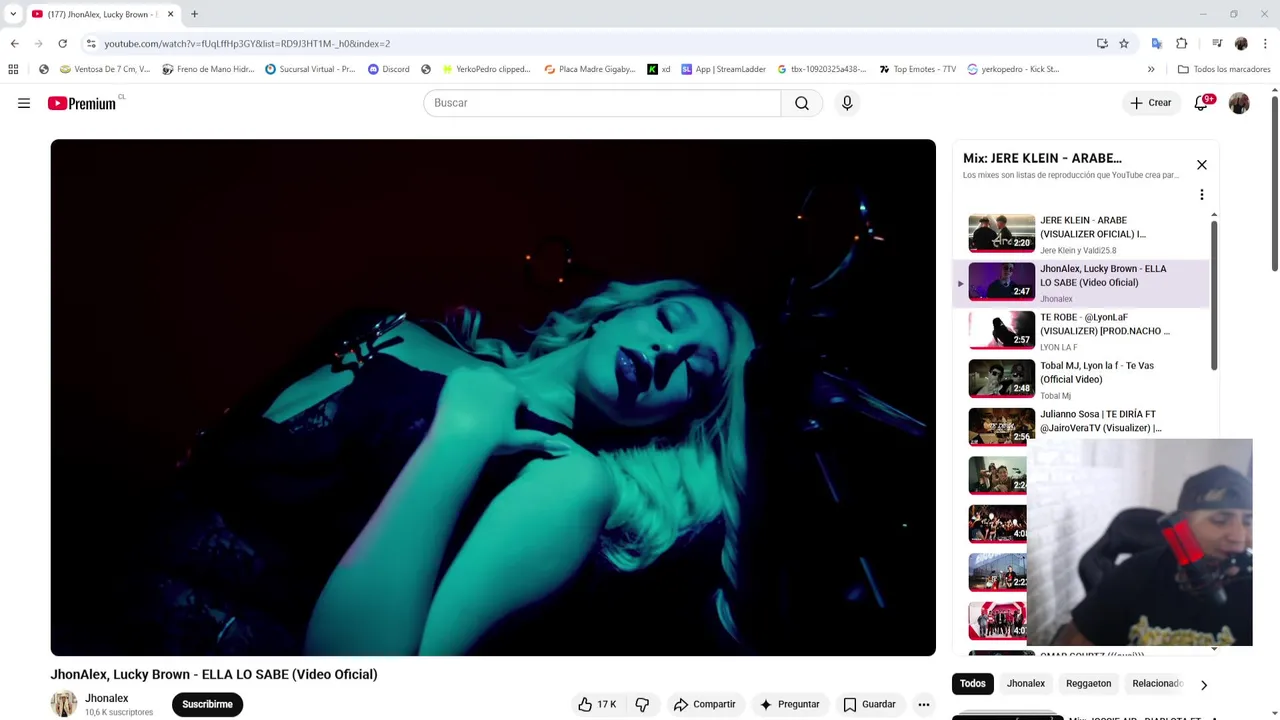The height and width of the screenshot is (720, 1280).
Task: View site information icon in address bar
Action: pyautogui.click(x=91, y=44)
